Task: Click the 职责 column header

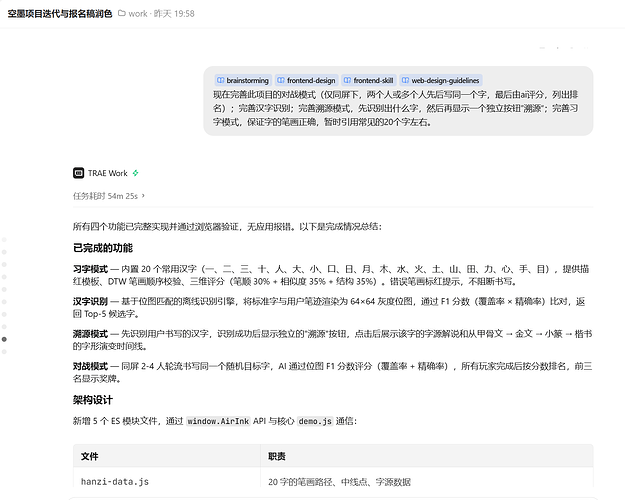Action: point(277,456)
